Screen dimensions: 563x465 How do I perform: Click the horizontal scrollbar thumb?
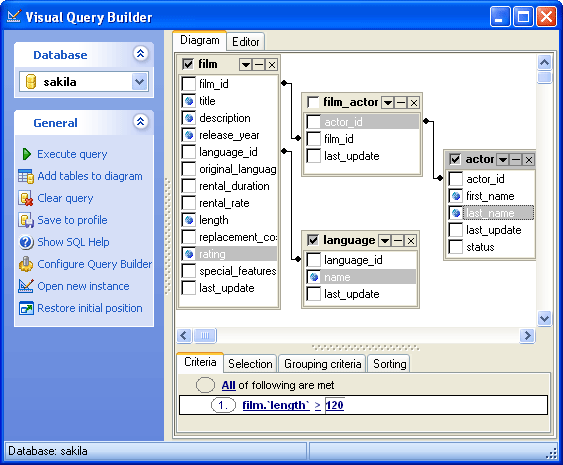(x=205, y=336)
